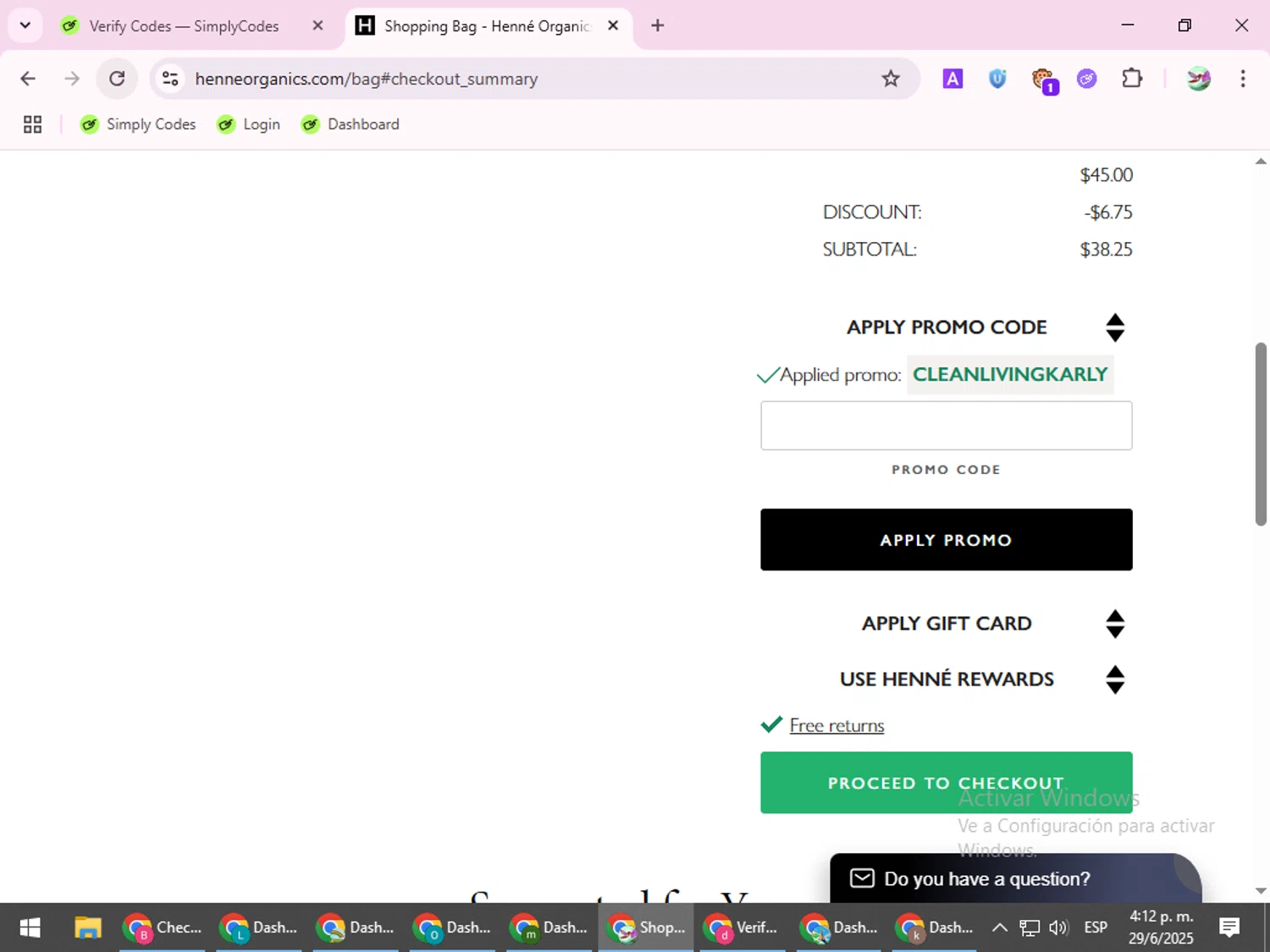Click the subtotal amount $38.25

coord(1106,249)
